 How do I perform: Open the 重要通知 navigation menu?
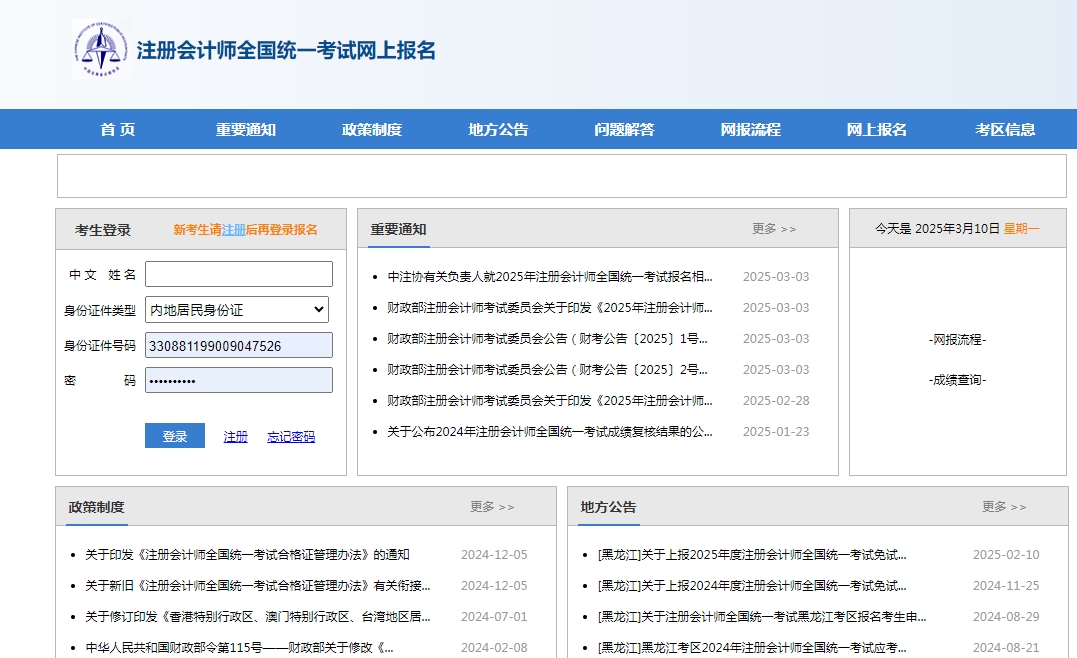(x=245, y=128)
